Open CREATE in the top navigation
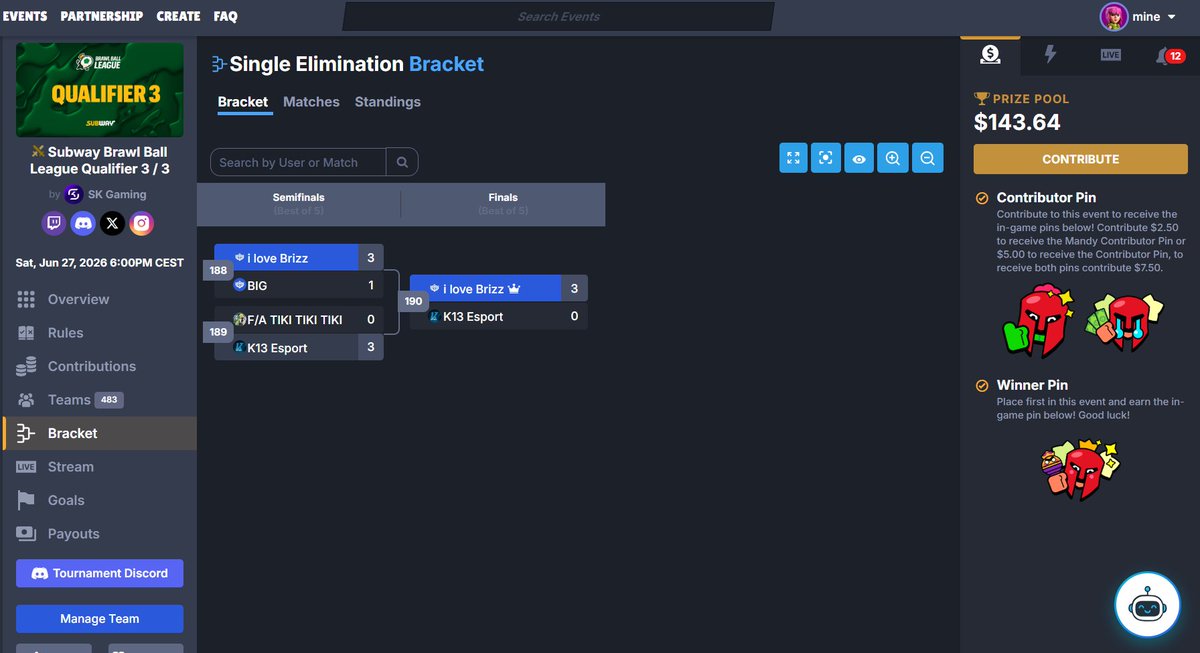This screenshot has height=653, width=1200. click(179, 16)
